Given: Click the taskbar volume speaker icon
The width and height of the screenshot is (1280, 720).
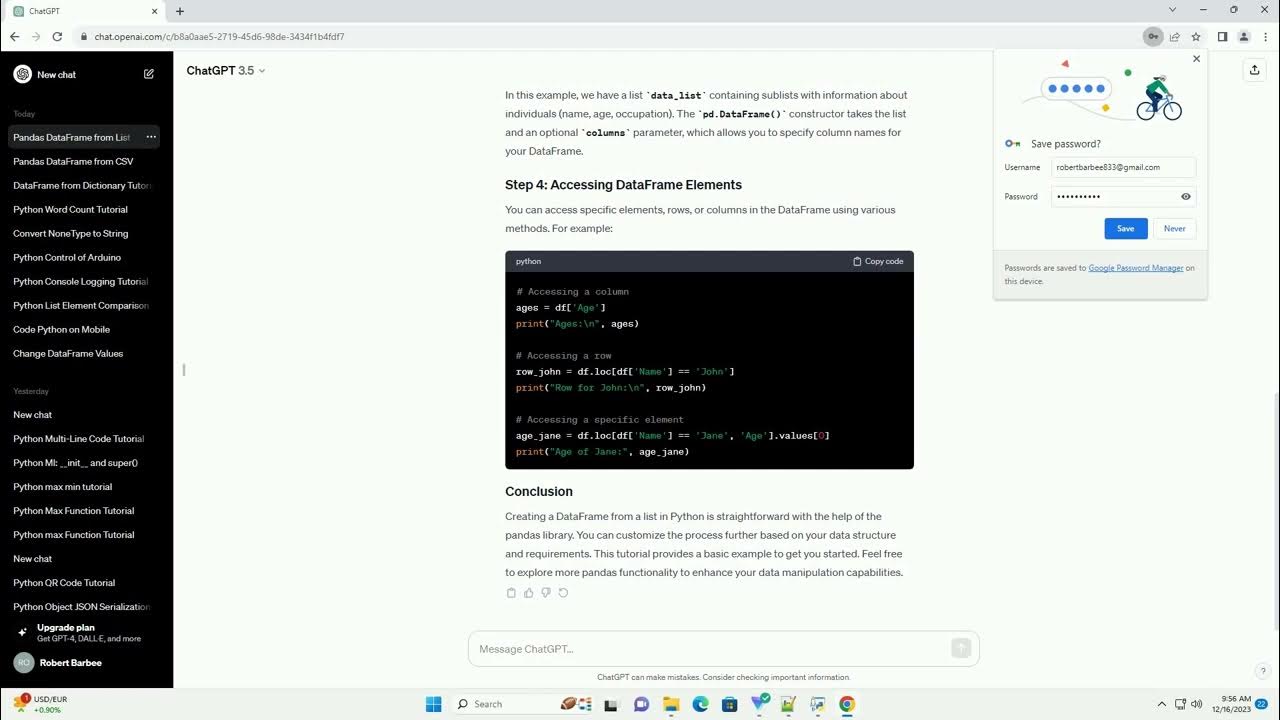Looking at the screenshot, I should coord(1197,704).
